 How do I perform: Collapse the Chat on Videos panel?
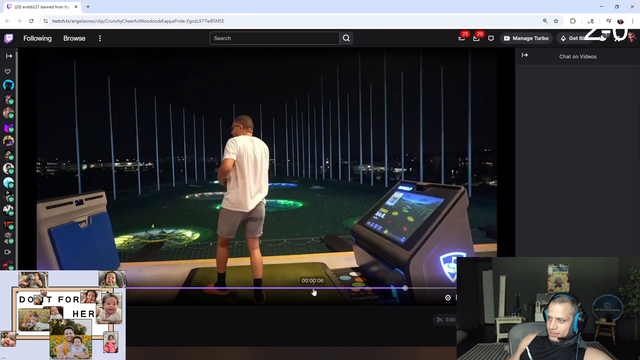click(x=525, y=55)
